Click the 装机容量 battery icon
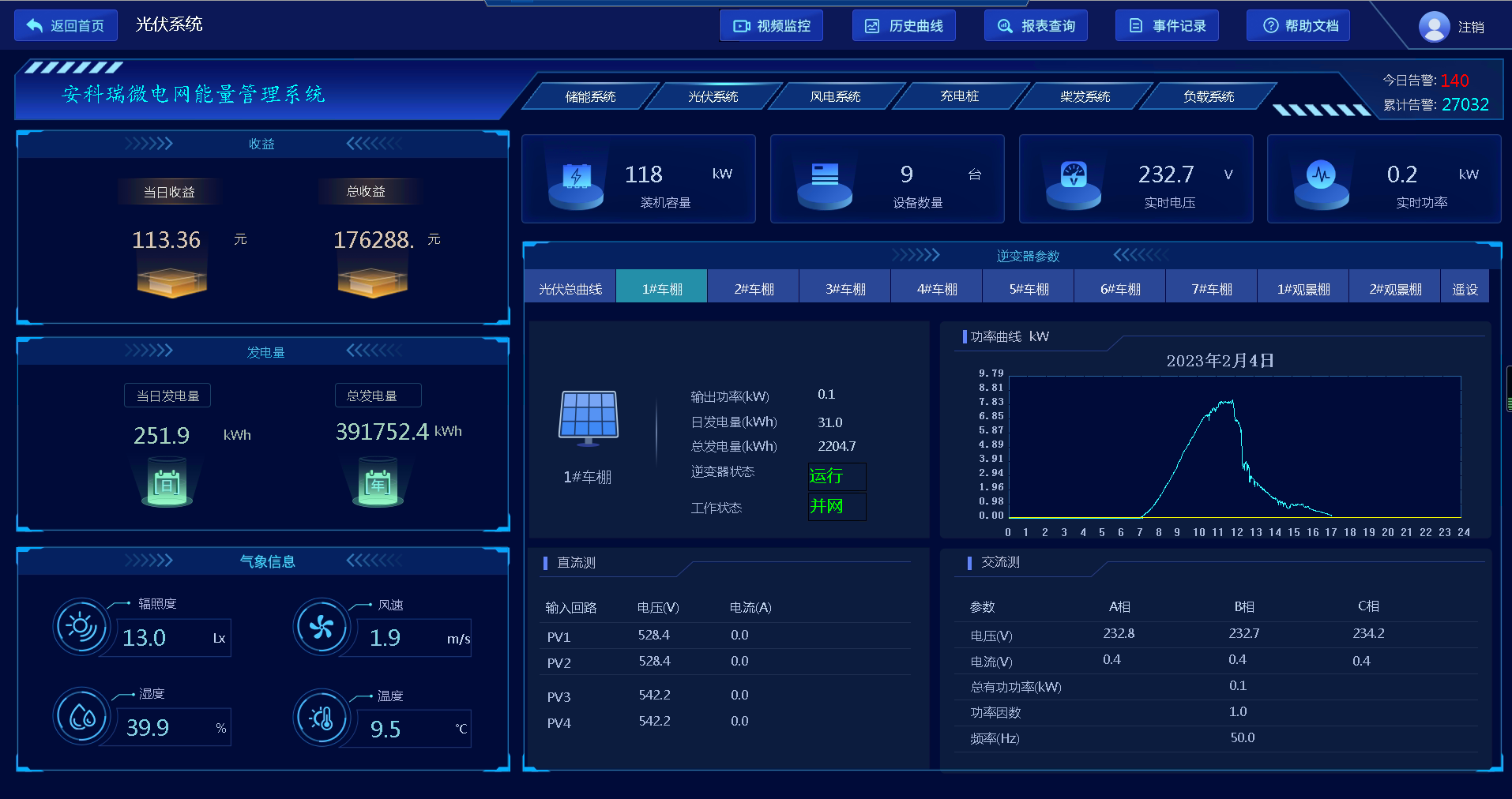1512x799 pixels. [x=574, y=179]
